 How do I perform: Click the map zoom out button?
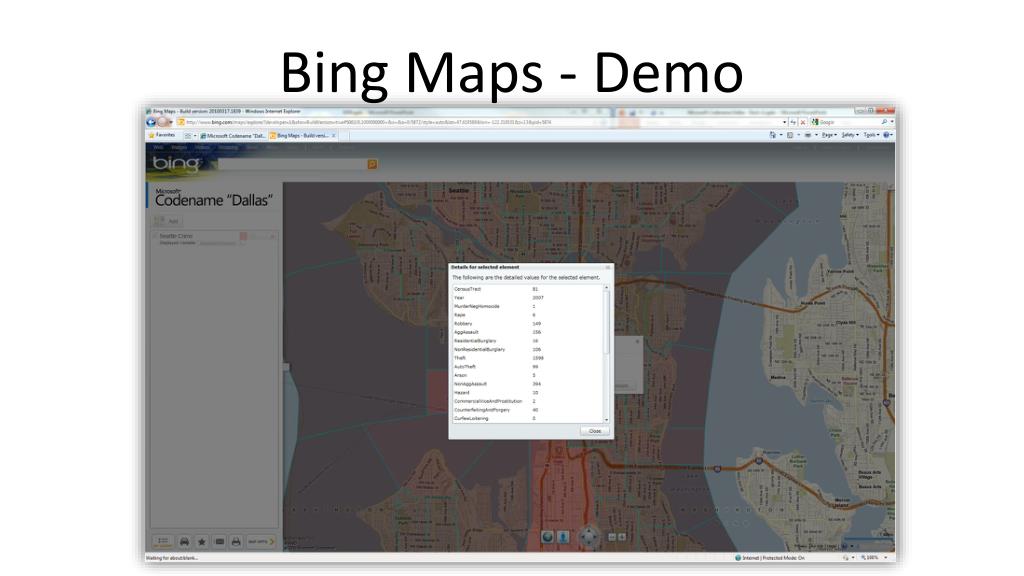(x=612, y=537)
